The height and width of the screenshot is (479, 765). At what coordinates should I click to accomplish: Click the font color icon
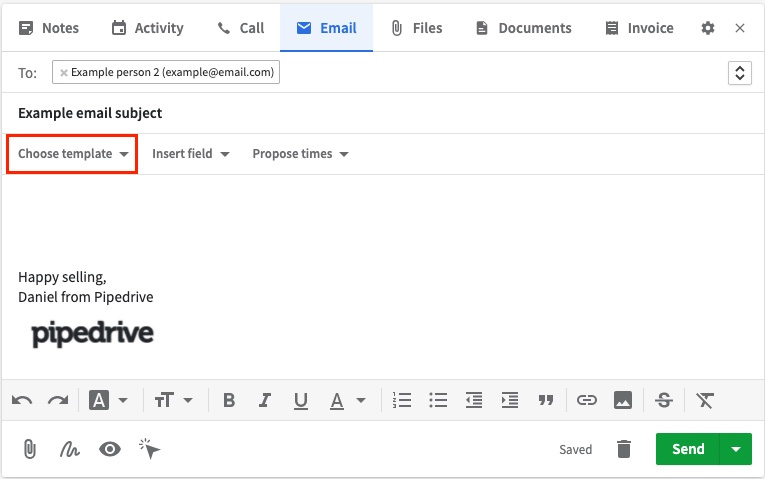click(x=337, y=401)
